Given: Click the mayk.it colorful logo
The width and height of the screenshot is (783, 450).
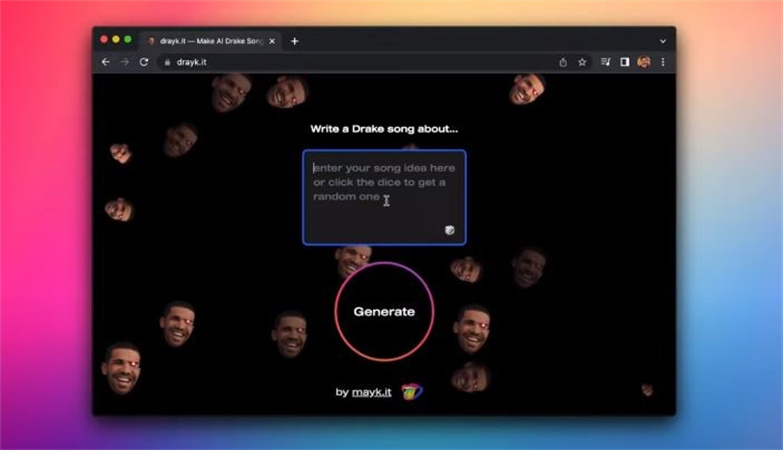Looking at the screenshot, I should click(412, 392).
